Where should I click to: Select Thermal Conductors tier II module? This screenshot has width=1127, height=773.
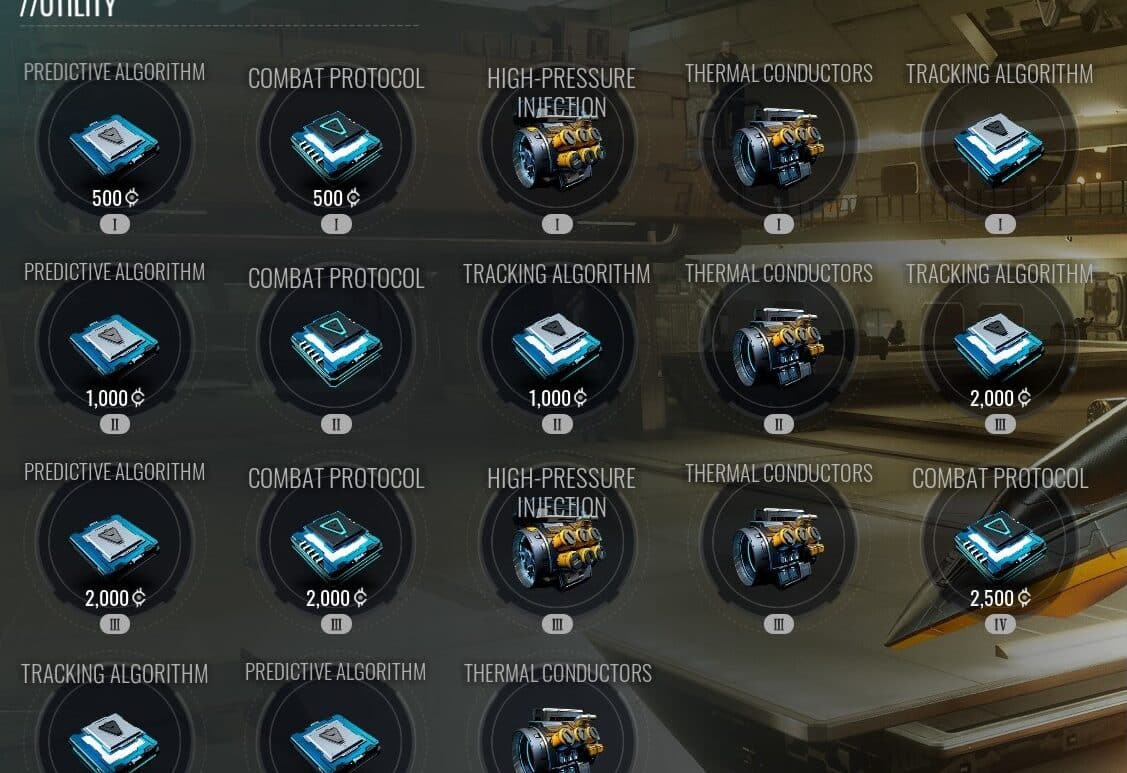point(778,347)
